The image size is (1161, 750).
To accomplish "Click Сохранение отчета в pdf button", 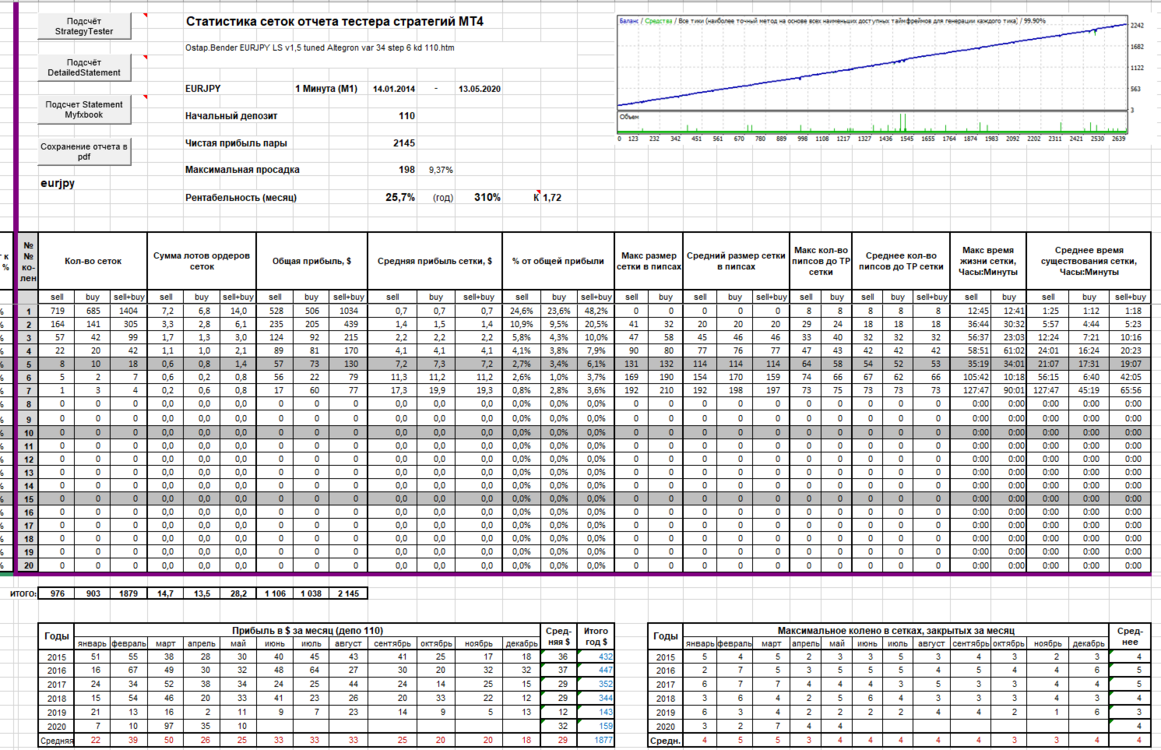I will pos(84,151).
